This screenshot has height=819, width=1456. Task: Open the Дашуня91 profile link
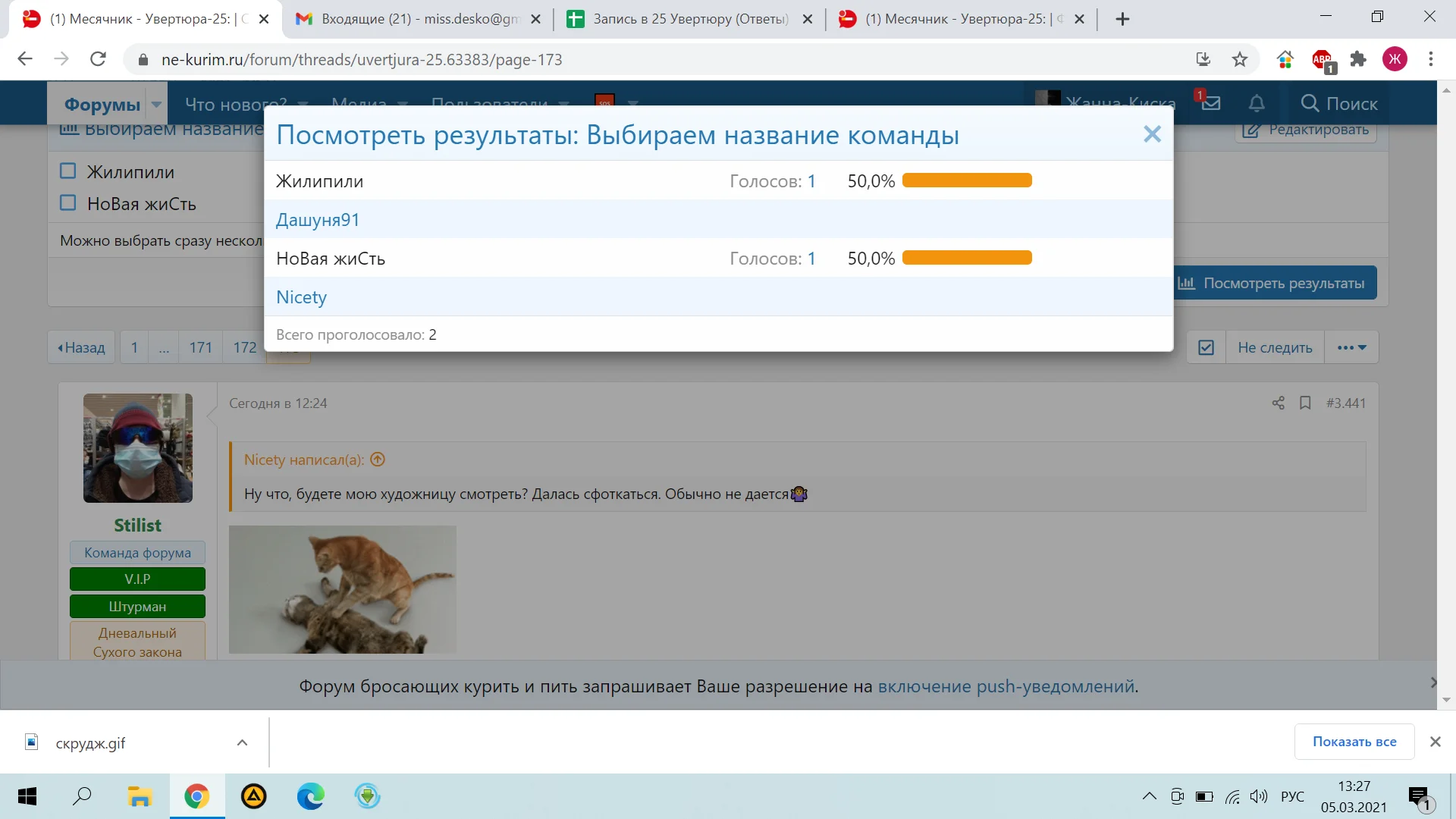[317, 219]
